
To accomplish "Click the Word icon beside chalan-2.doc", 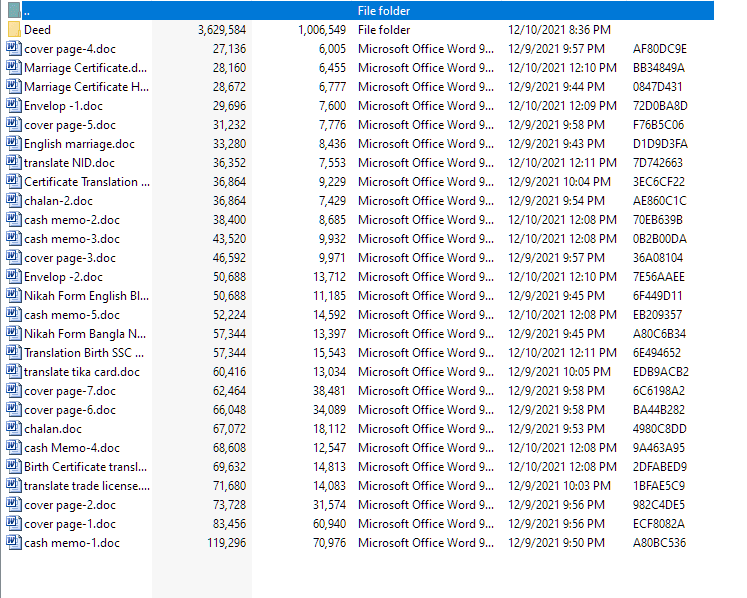I will pyautogui.click(x=14, y=201).
